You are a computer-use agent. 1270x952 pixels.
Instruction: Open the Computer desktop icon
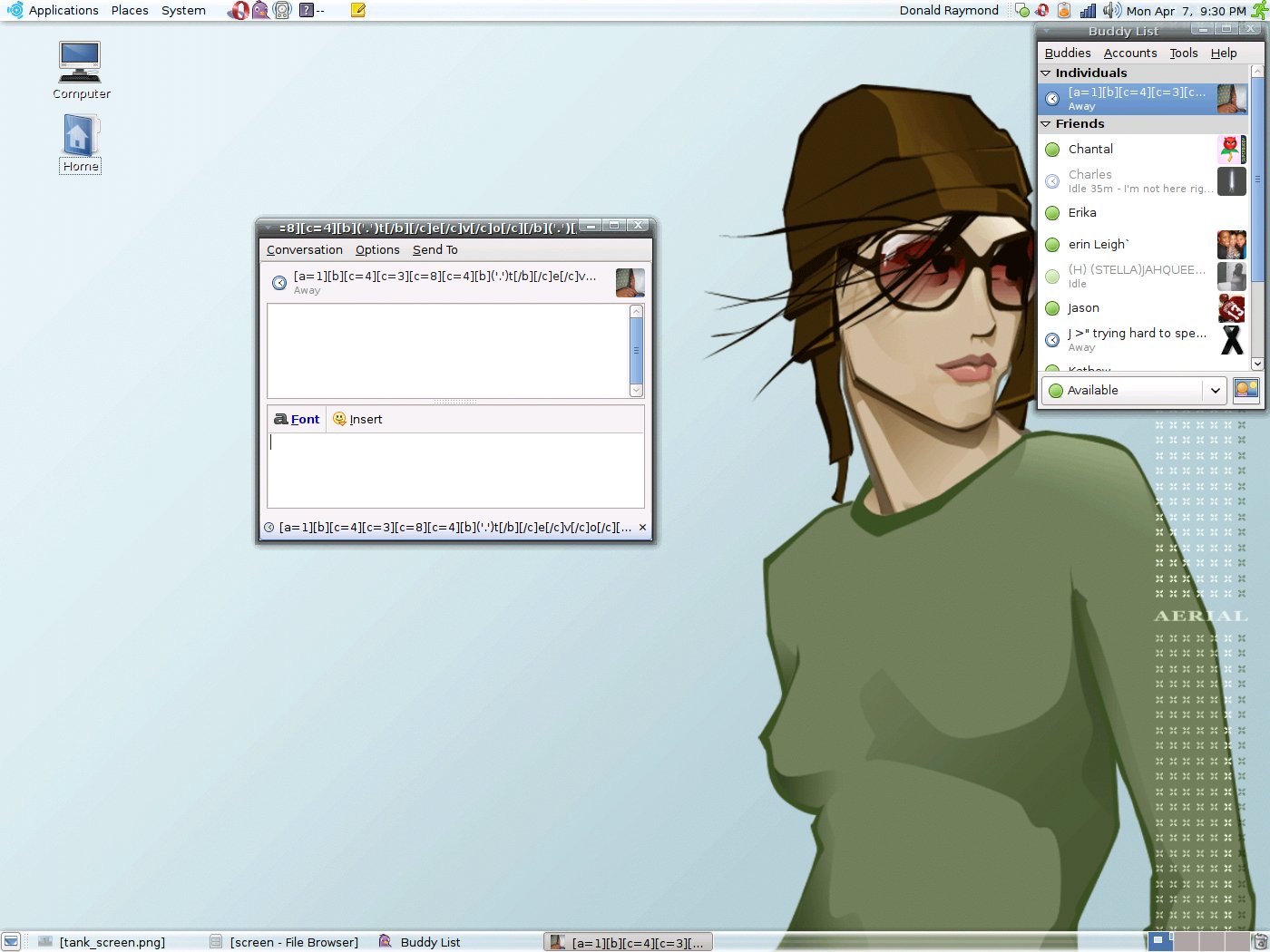tap(81, 70)
